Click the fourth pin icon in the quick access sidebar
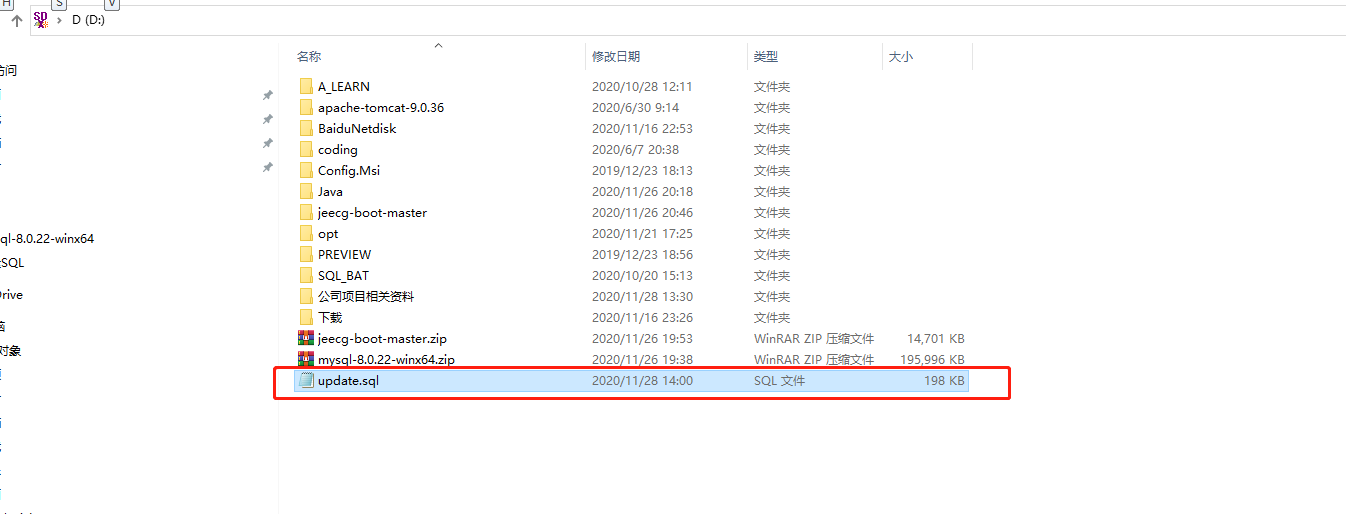The width and height of the screenshot is (1346, 514). click(267, 167)
